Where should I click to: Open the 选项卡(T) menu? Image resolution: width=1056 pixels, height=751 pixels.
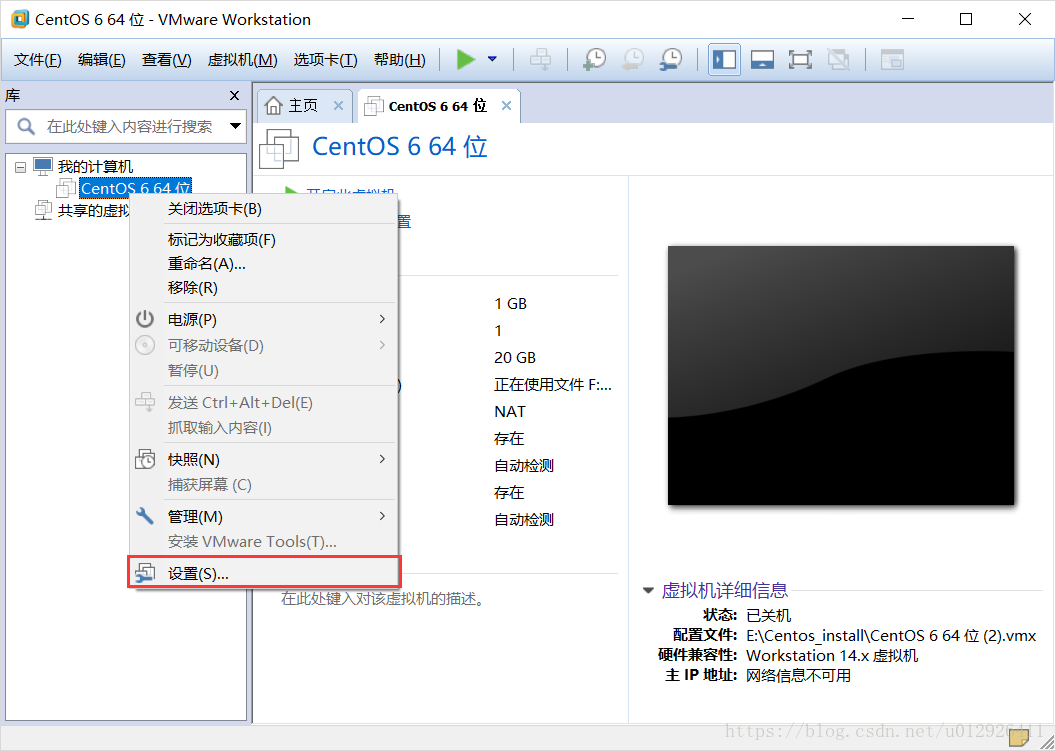[x=325, y=60]
